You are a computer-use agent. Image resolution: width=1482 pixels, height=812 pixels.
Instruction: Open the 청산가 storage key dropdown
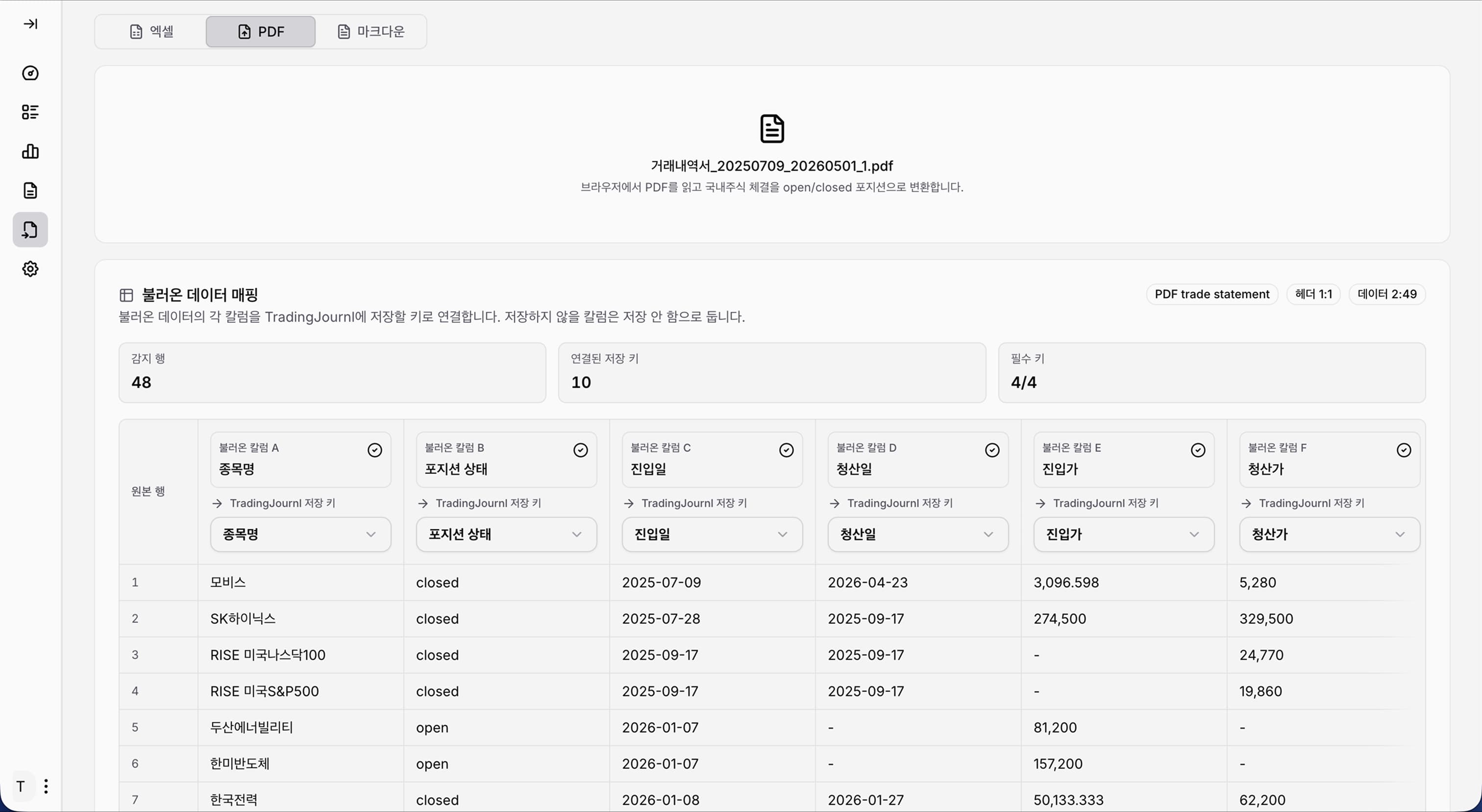click(1330, 534)
